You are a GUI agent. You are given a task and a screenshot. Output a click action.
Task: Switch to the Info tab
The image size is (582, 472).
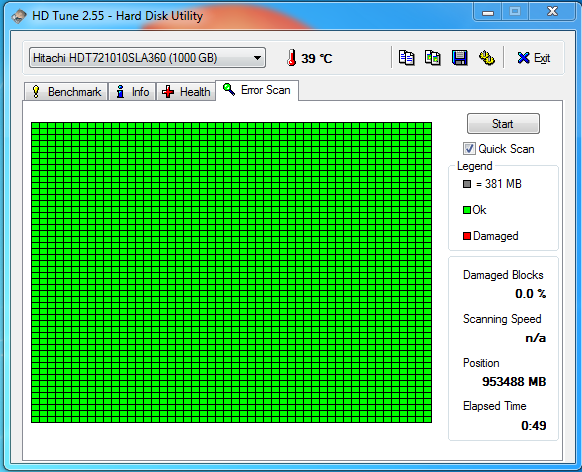tap(132, 92)
